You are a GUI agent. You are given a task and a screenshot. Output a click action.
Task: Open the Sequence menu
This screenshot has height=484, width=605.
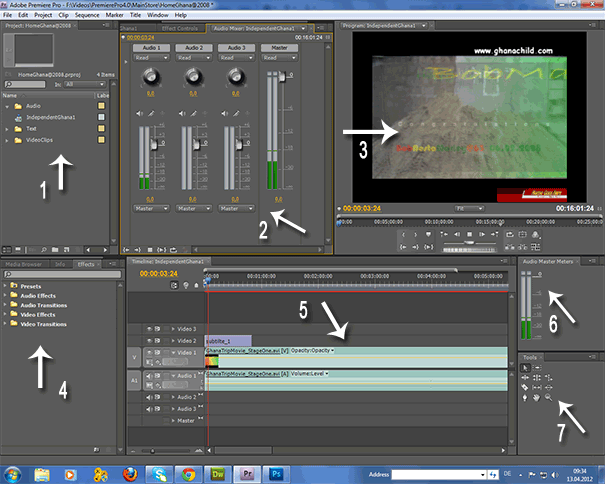(x=88, y=16)
